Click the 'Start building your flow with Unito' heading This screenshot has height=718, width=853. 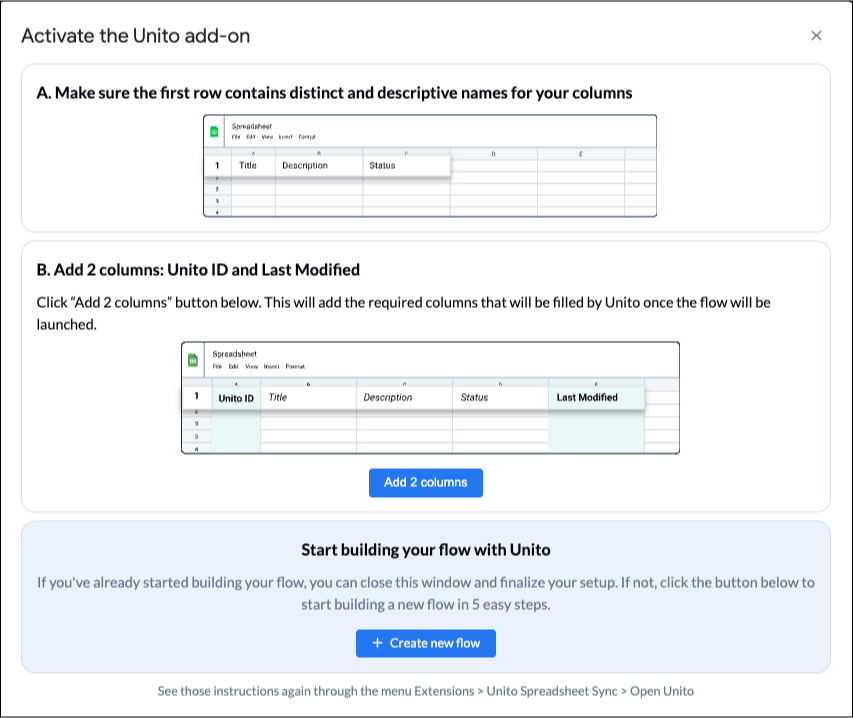[425, 550]
